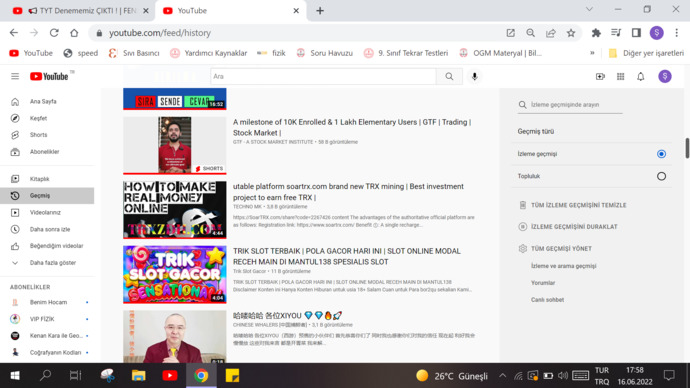The width and height of the screenshot is (690, 388).
Task: Toggle the Chrome side panel
Action: coord(636,33)
